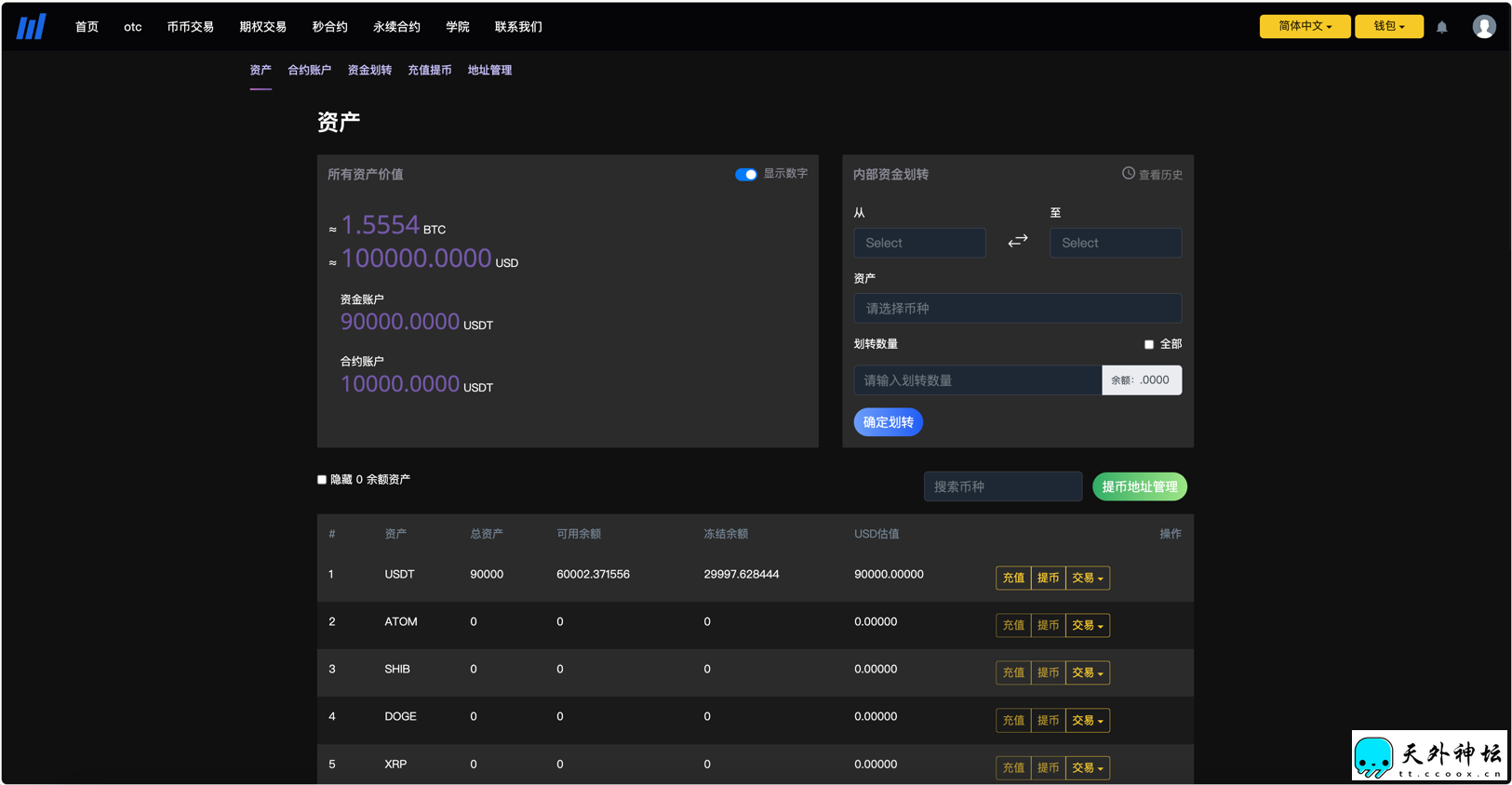Expand the 交易 dropdown for XRP

coord(1088,767)
